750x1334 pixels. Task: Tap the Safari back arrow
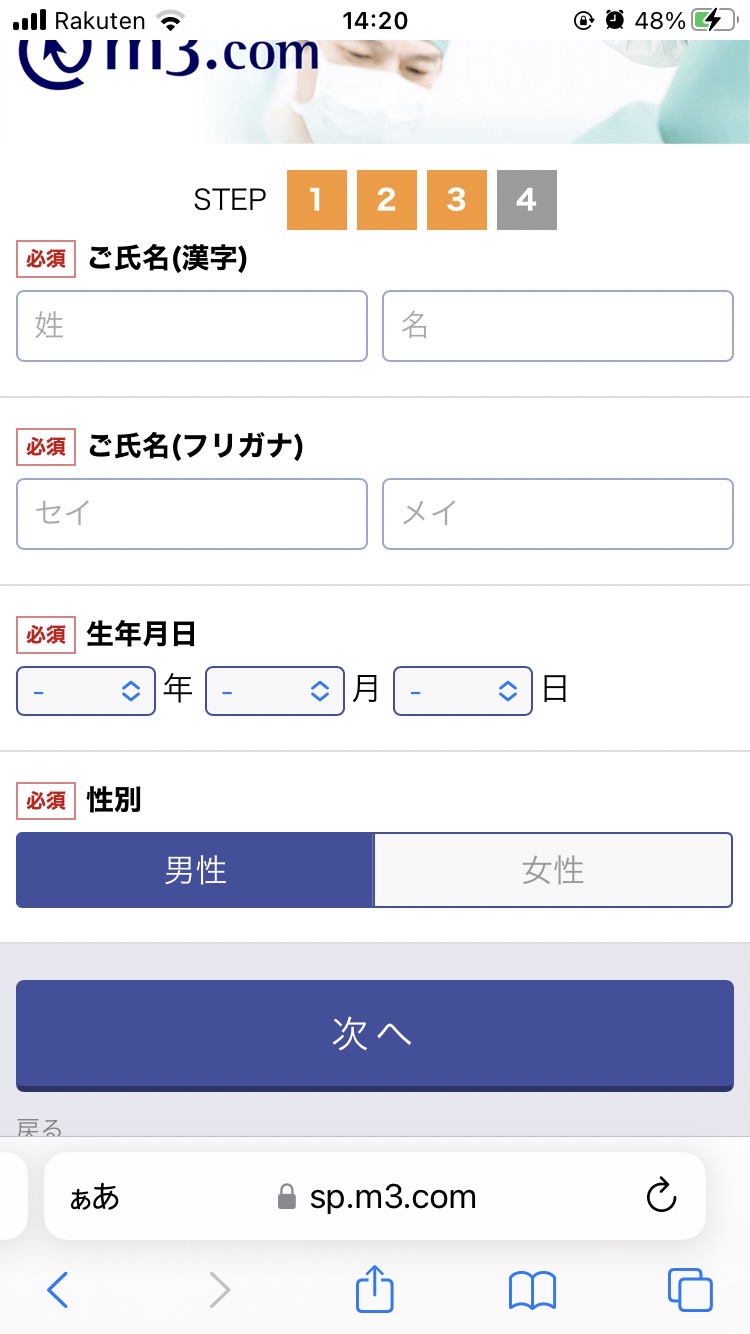(x=58, y=1290)
